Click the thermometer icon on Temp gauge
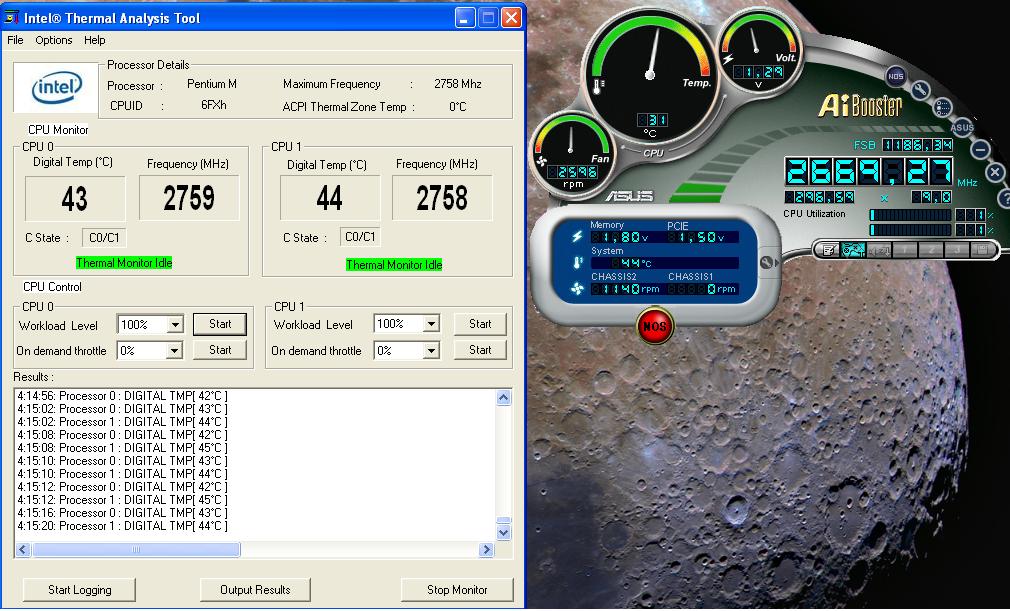The width and height of the screenshot is (1010, 611). coord(598,86)
